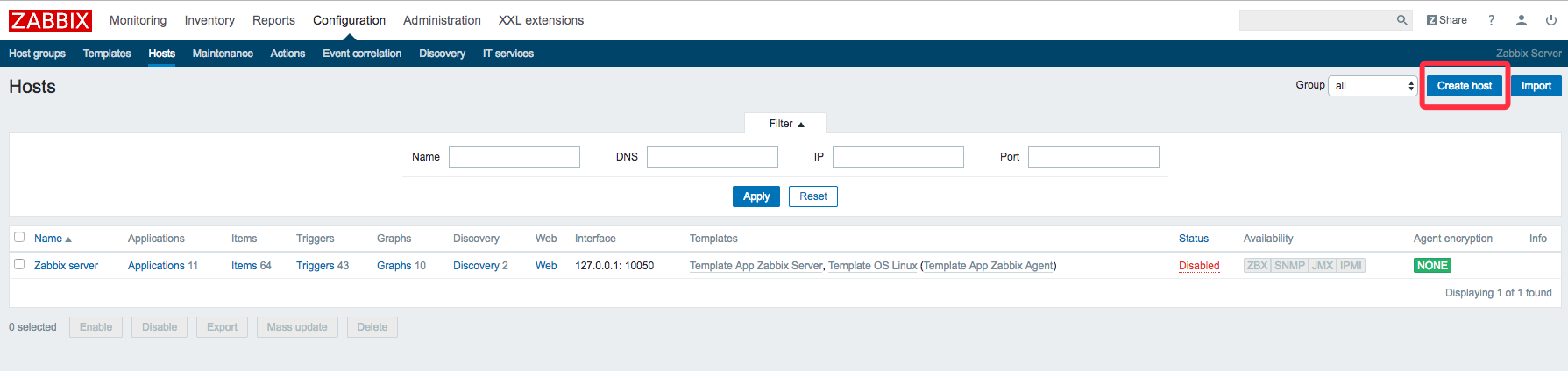Click the JMX availability badge
This screenshot has height=371, width=1568.
(1322, 266)
